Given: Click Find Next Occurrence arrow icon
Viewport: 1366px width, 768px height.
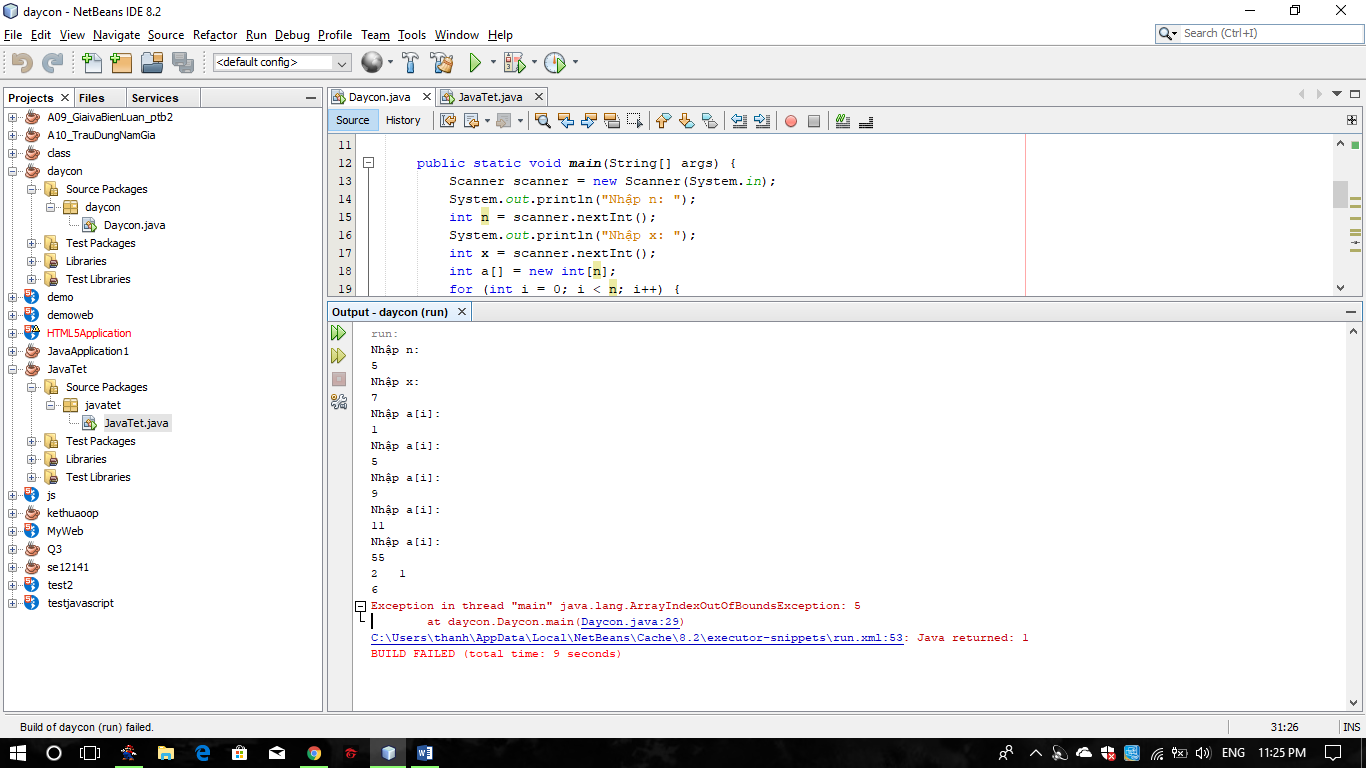Looking at the screenshot, I should 589,121.
